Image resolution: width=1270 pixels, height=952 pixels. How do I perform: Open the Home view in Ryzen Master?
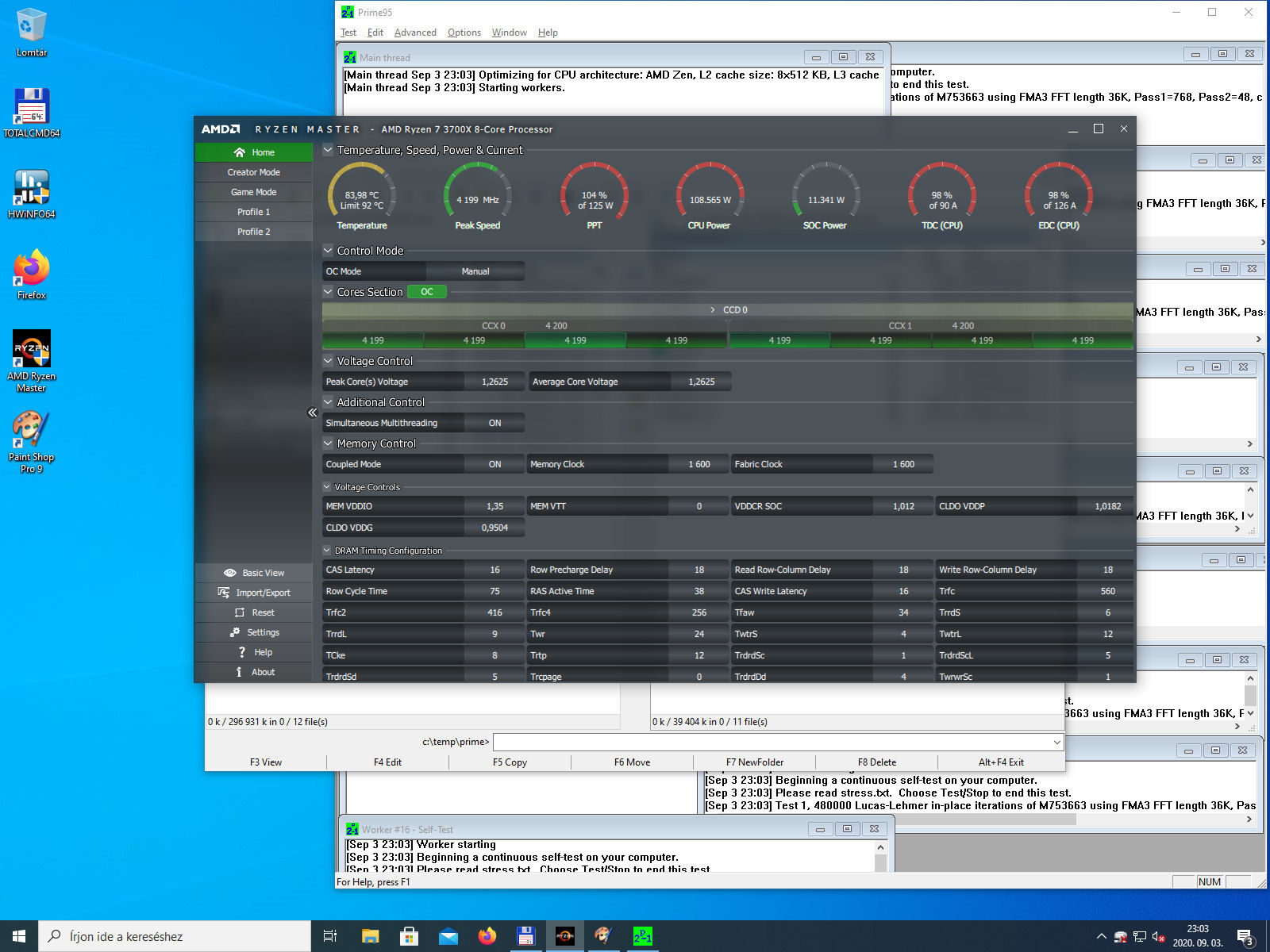tap(254, 152)
